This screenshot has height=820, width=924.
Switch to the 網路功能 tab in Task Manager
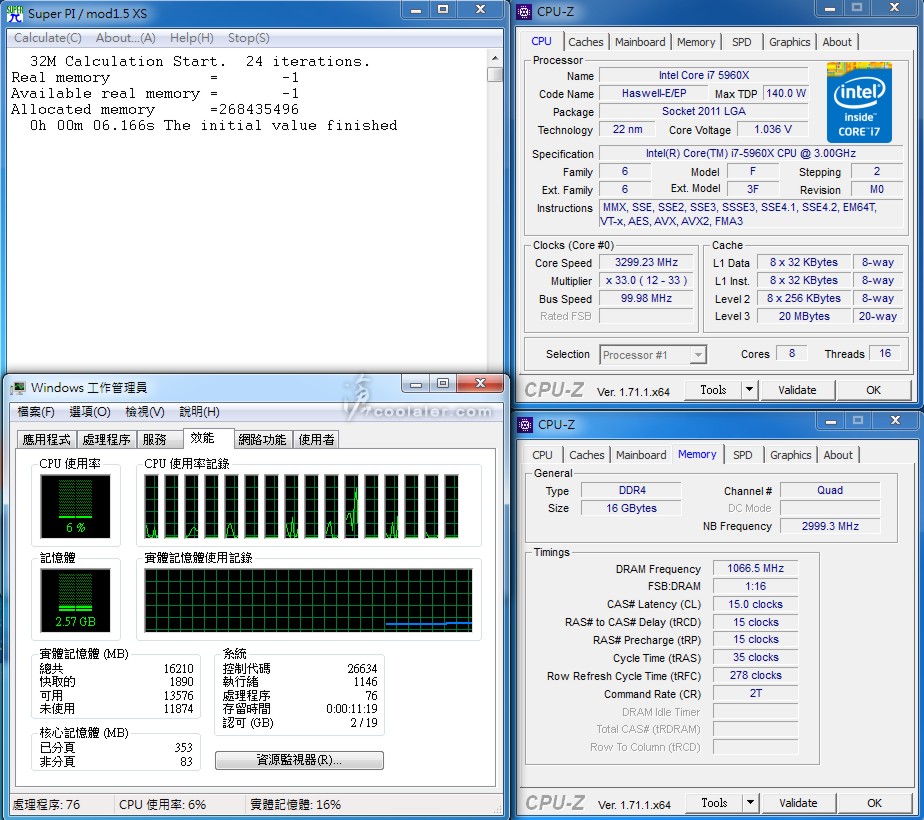click(x=262, y=439)
